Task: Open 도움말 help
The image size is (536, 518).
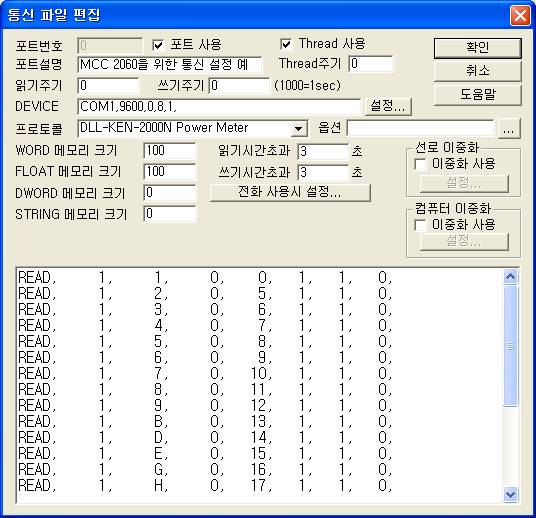Action: click(x=478, y=95)
